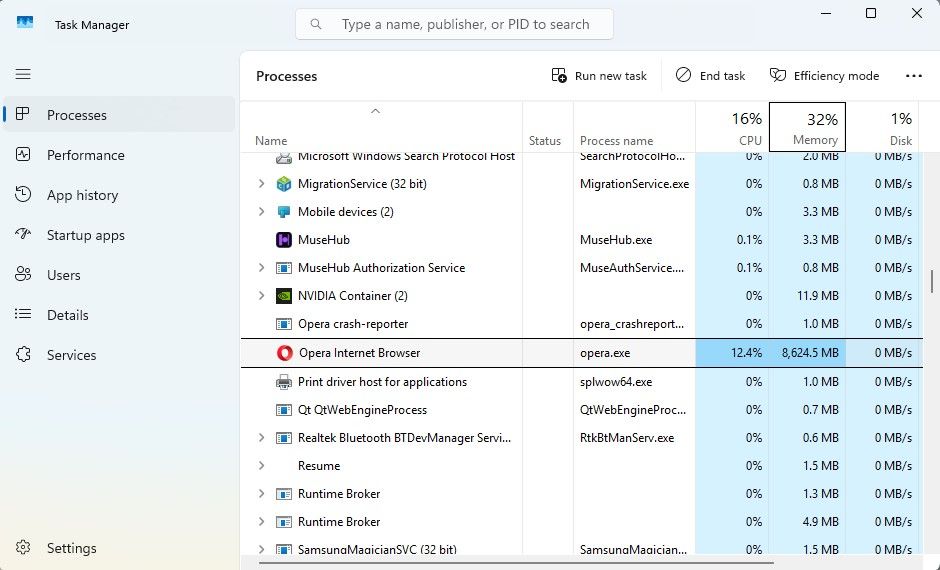Sort processes by Memory column
The width and height of the screenshot is (940, 570).
pos(808,126)
